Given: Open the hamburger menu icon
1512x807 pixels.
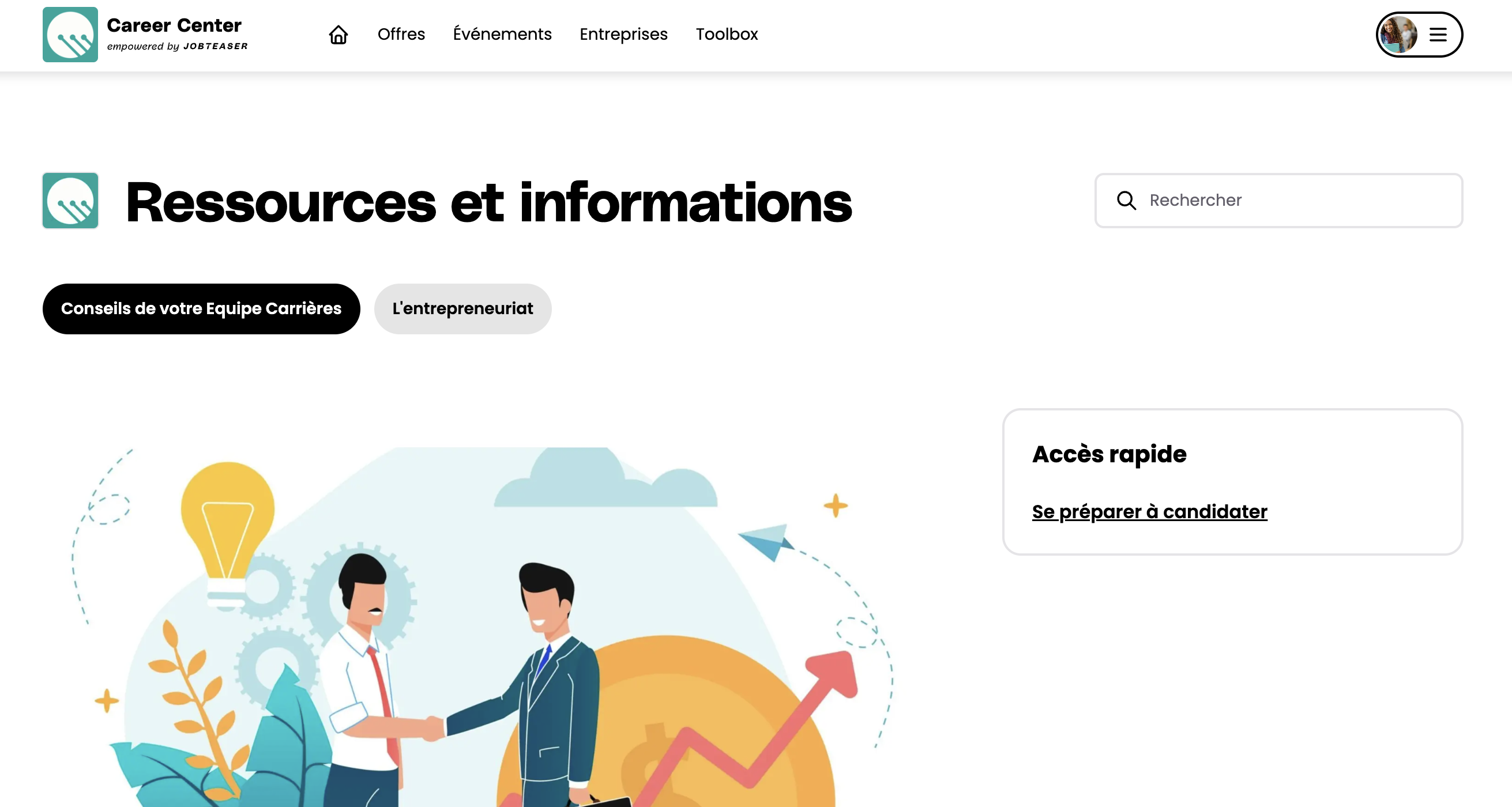Looking at the screenshot, I should [1438, 35].
